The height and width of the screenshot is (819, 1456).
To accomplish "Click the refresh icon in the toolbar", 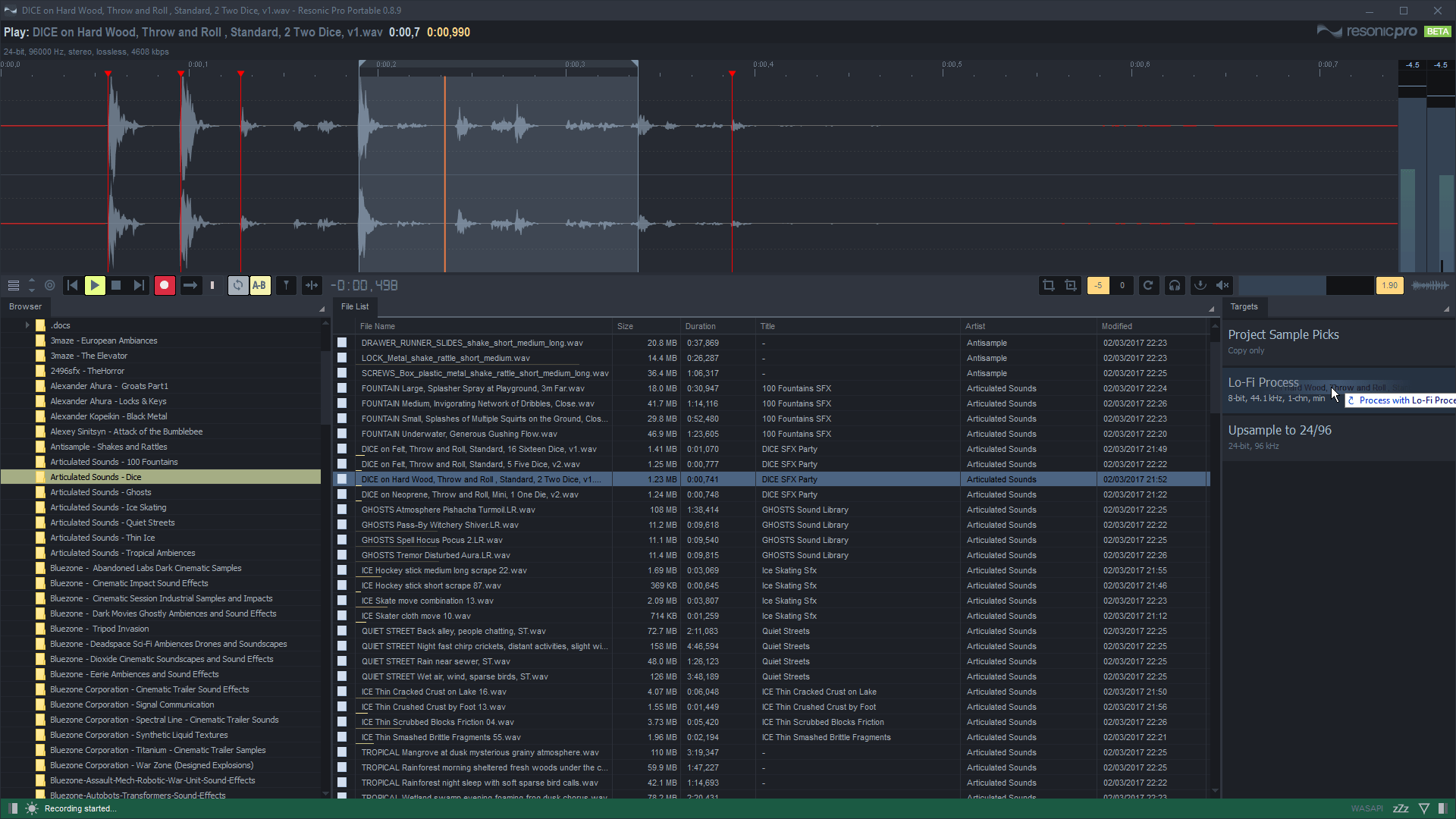I will coord(1148,285).
